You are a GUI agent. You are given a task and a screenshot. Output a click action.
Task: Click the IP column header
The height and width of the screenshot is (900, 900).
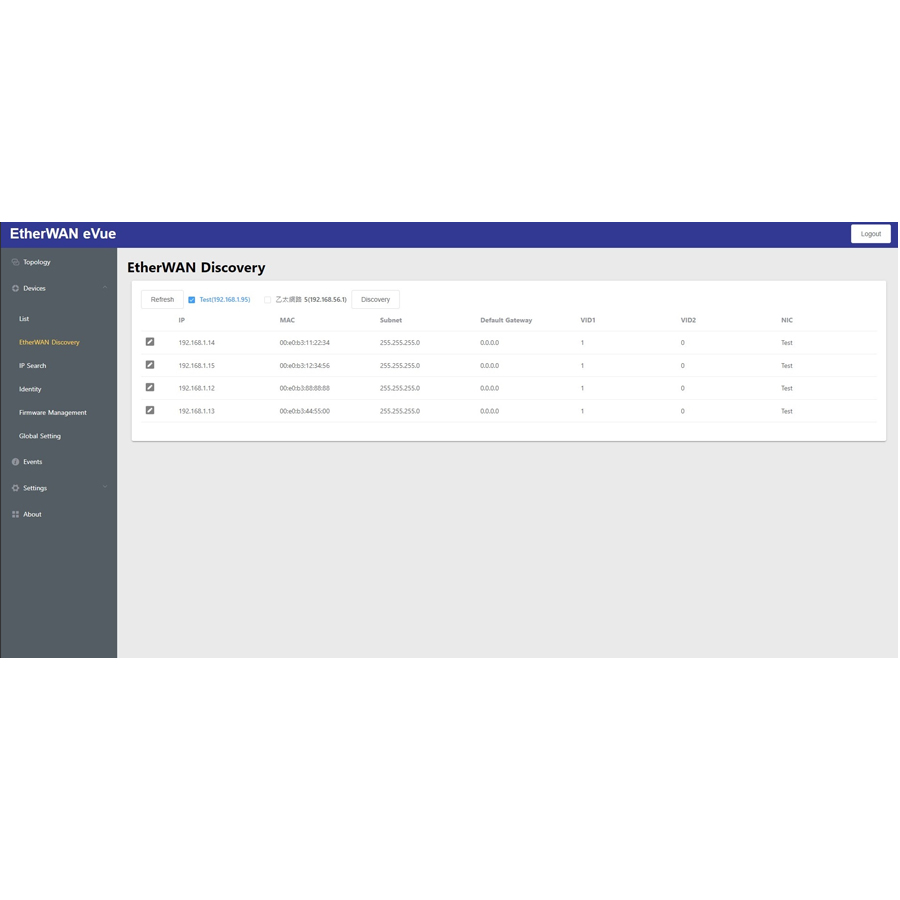pyautogui.click(x=182, y=320)
